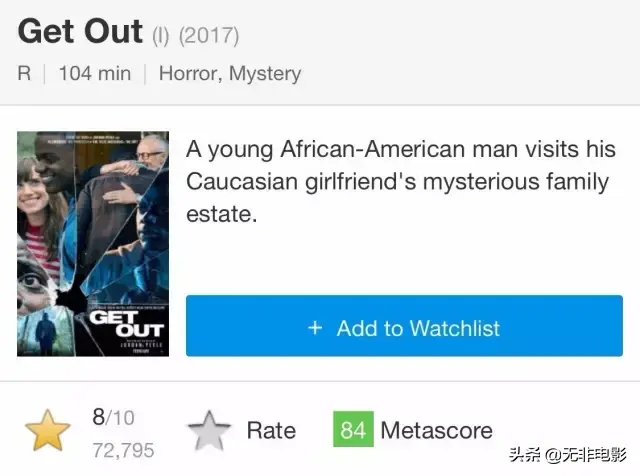Click the Get Out title heading
The width and height of the screenshot is (640, 476).
click(x=80, y=31)
